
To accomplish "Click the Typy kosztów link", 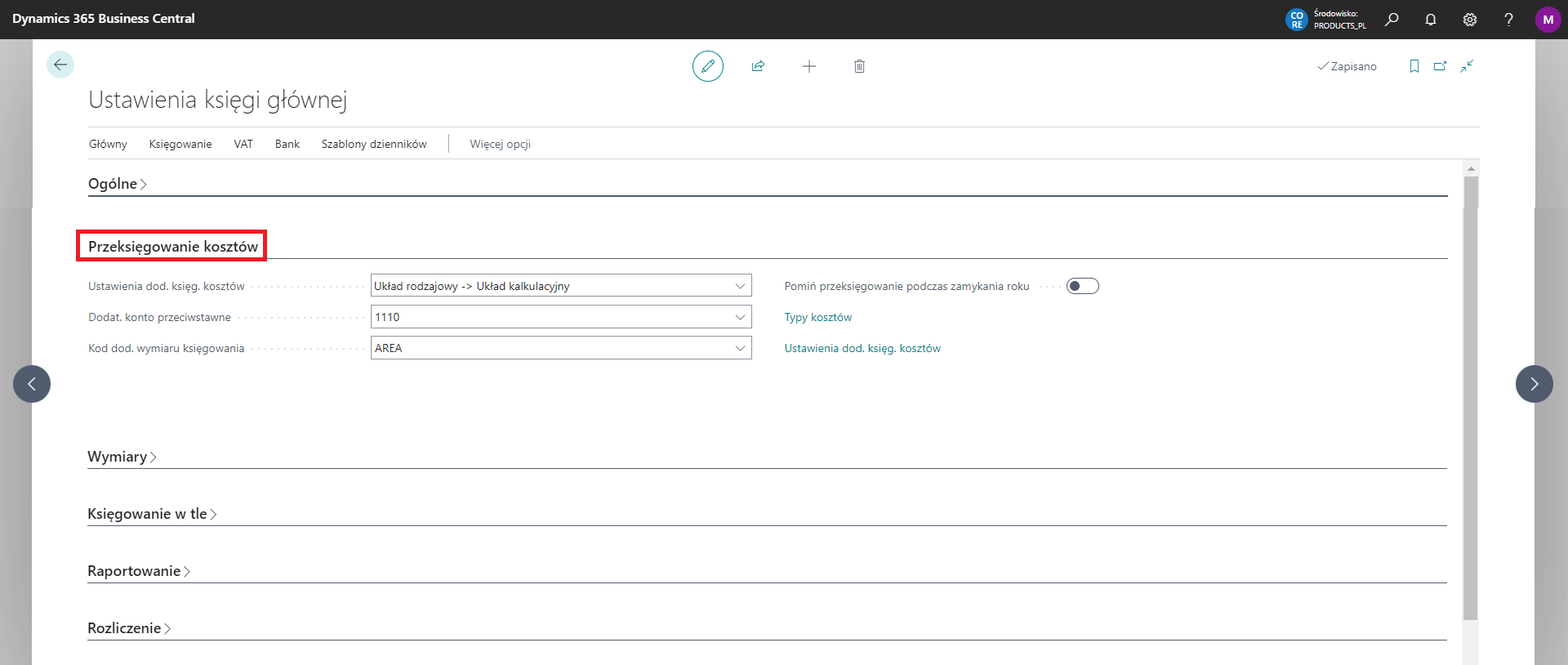I will pos(817,317).
